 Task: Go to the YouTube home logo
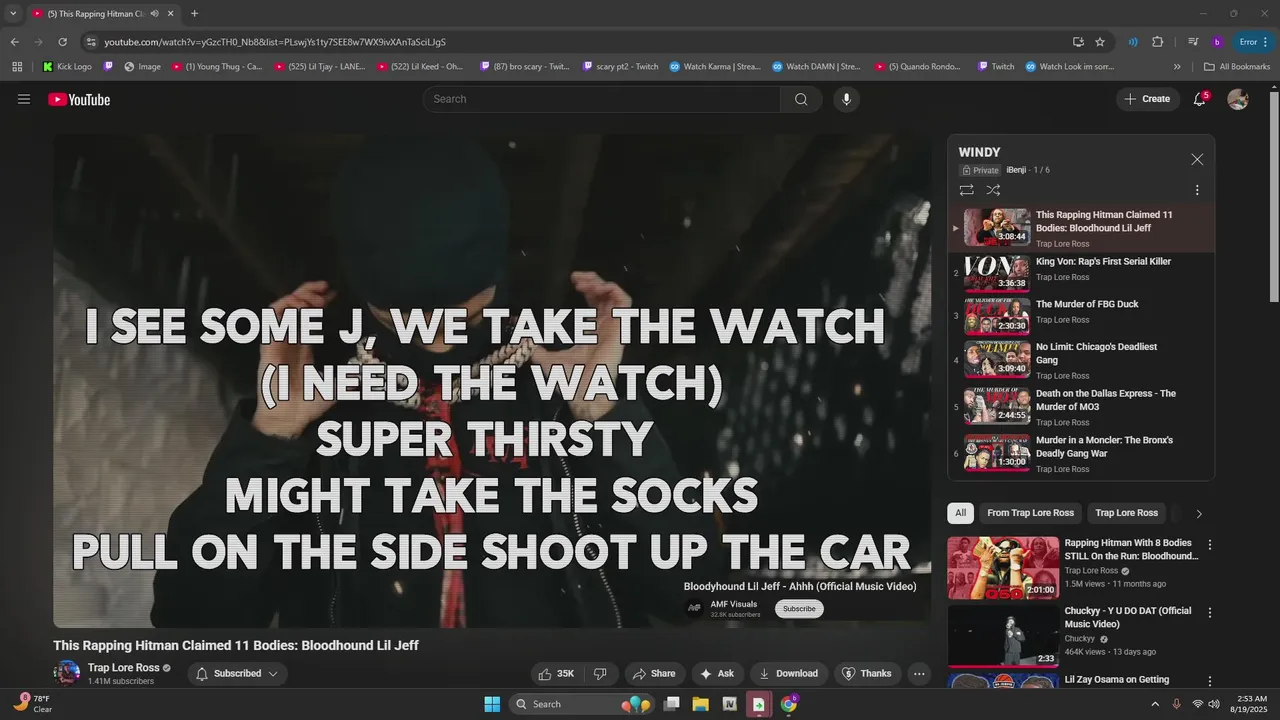(79, 99)
